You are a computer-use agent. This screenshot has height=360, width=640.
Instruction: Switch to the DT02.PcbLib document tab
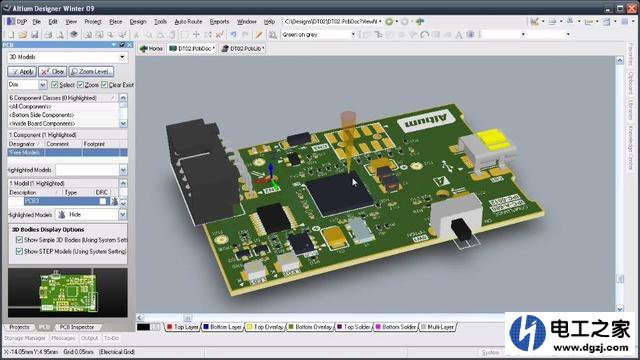[x=243, y=49]
